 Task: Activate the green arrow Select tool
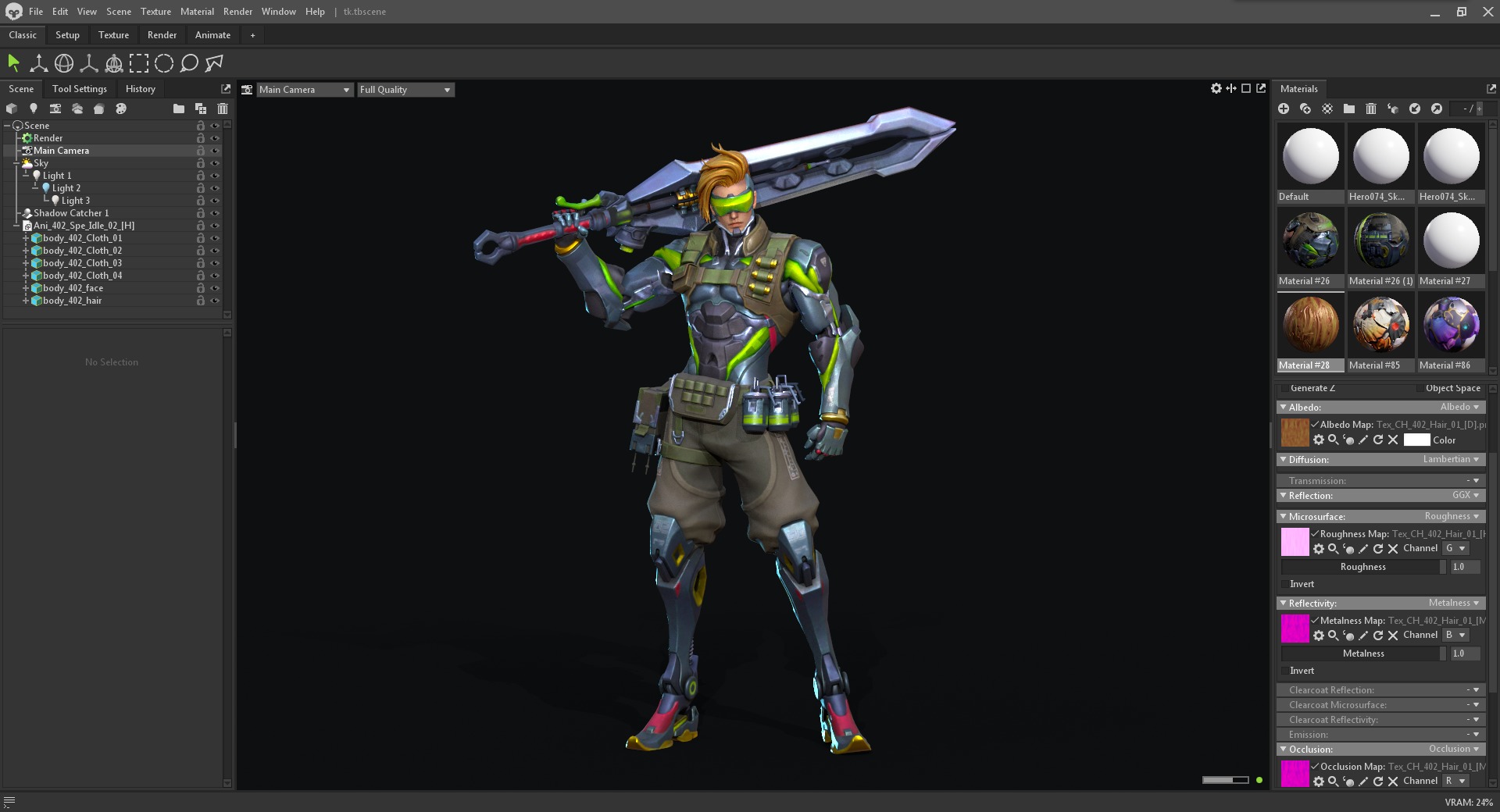(x=13, y=63)
